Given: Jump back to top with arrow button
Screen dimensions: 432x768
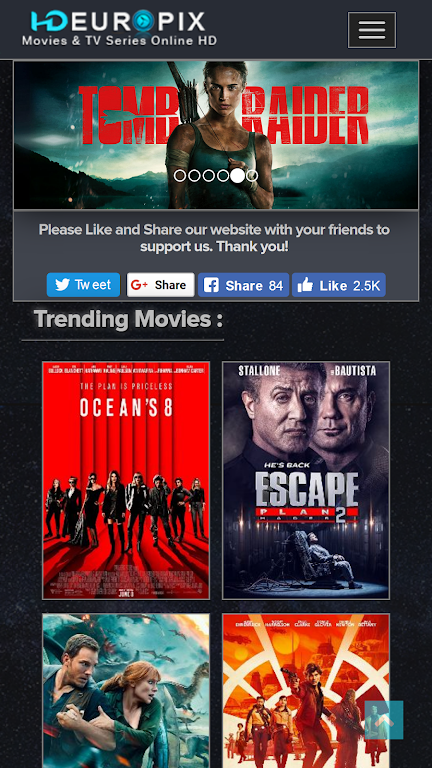Looking at the screenshot, I should click(384, 720).
